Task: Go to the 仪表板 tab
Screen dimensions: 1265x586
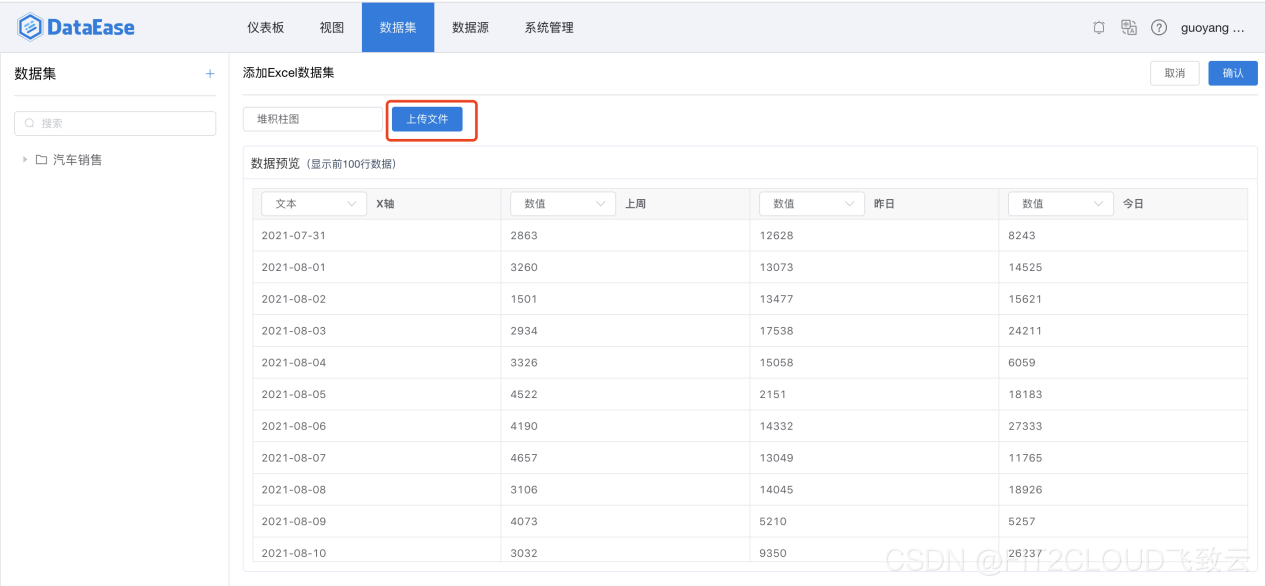Action: tap(266, 28)
